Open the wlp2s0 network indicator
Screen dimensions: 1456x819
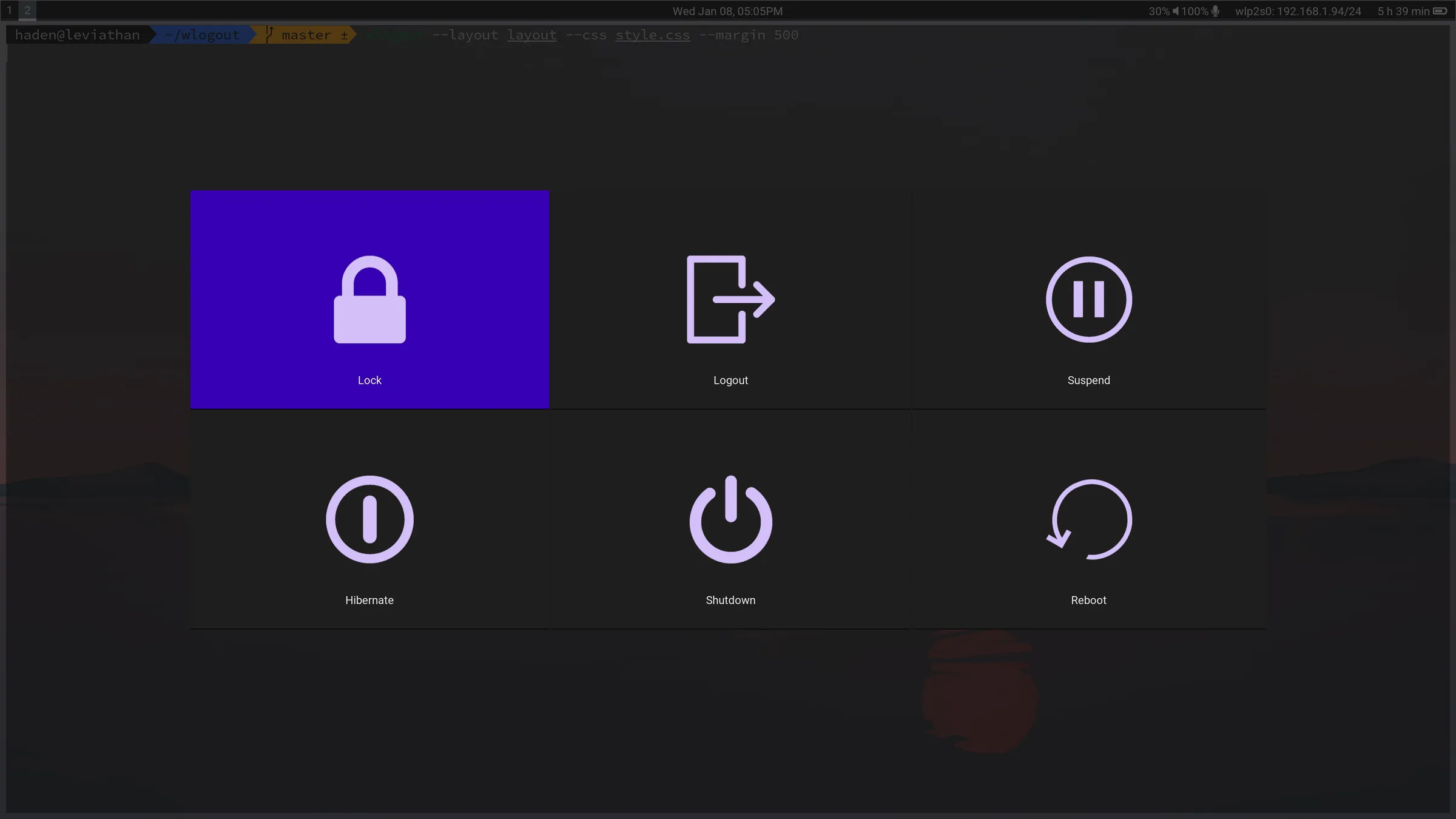[1298, 11]
